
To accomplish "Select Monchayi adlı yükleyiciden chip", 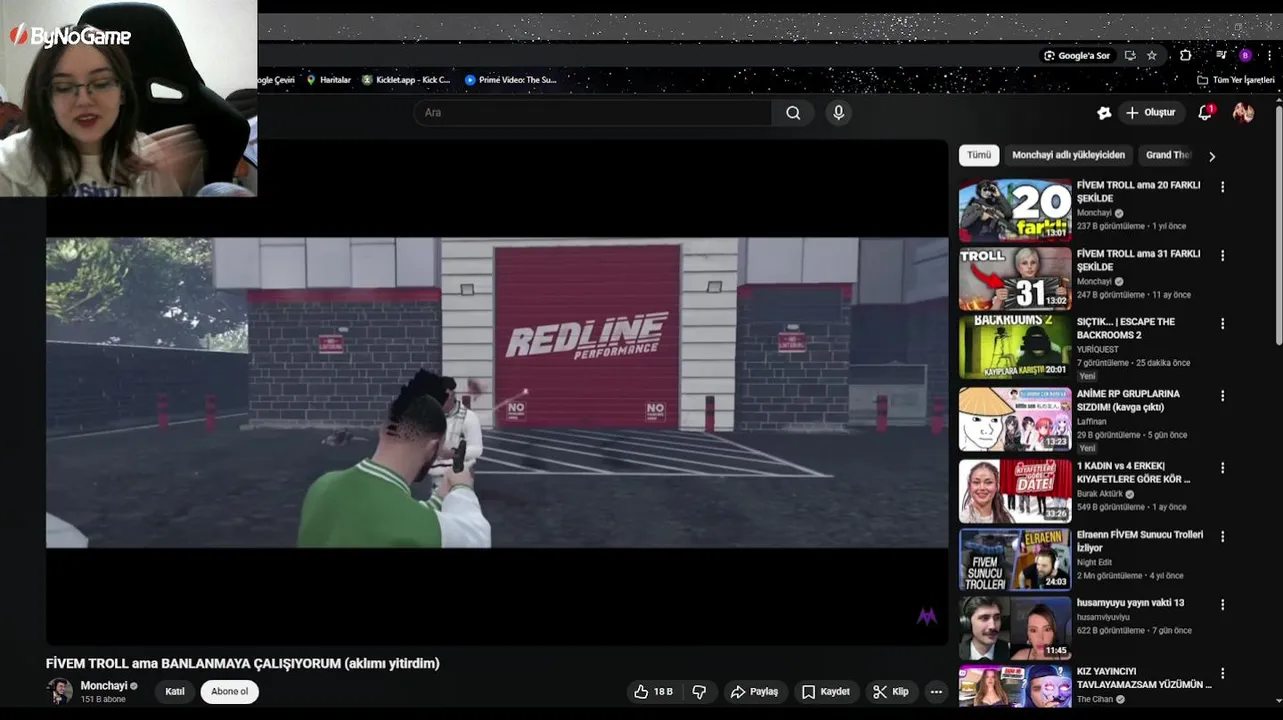I will [1068, 155].
